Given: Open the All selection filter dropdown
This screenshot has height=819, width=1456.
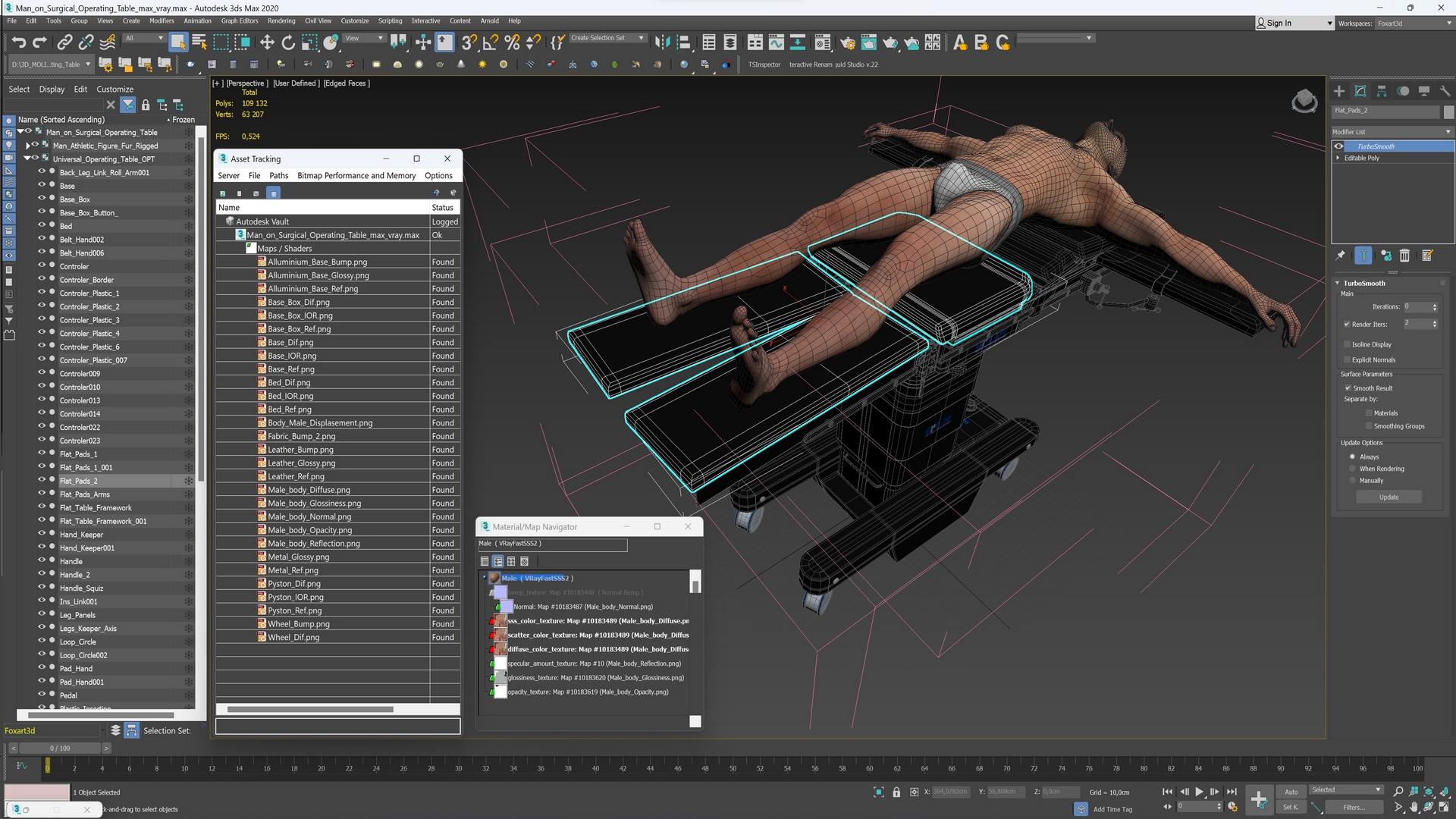Looking at the screenshot, I should coord(144,38).
